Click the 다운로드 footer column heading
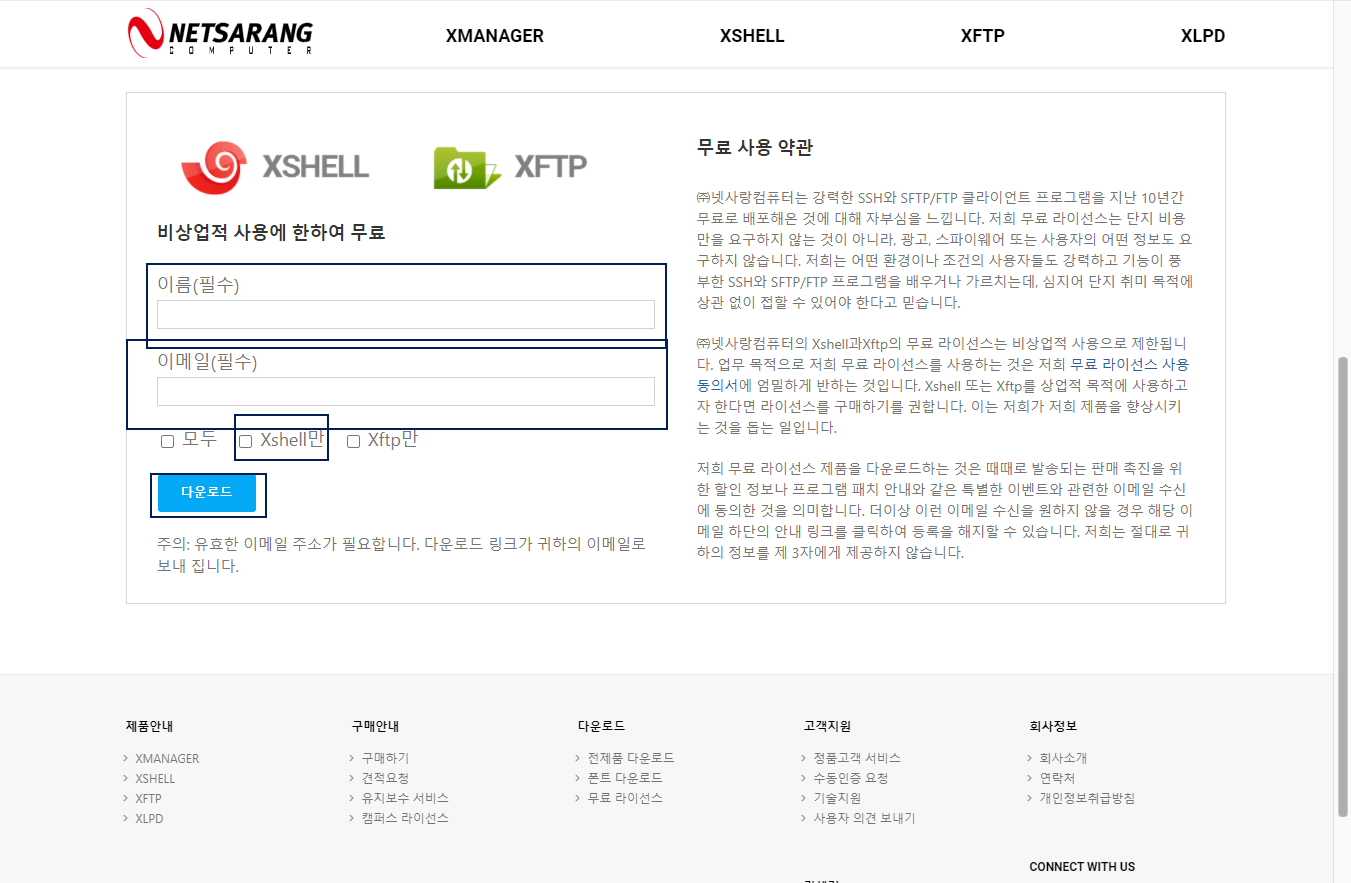 point(602,726)
